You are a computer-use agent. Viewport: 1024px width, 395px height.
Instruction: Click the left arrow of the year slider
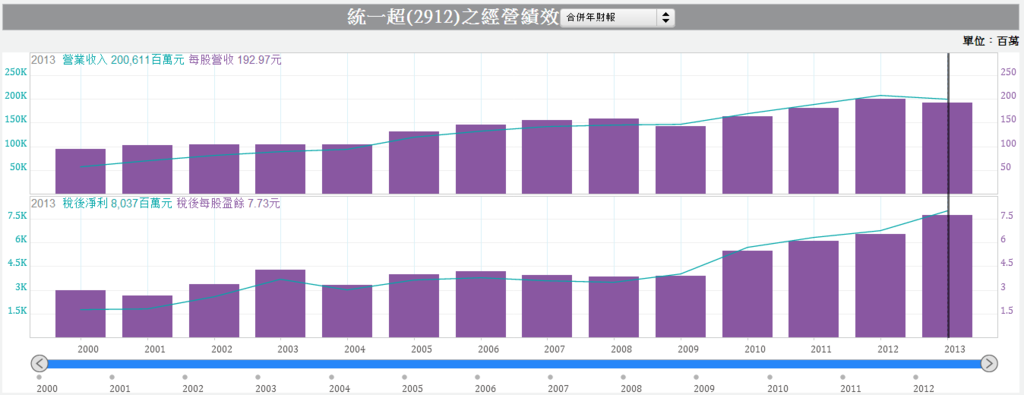click(x=40, y=363)
